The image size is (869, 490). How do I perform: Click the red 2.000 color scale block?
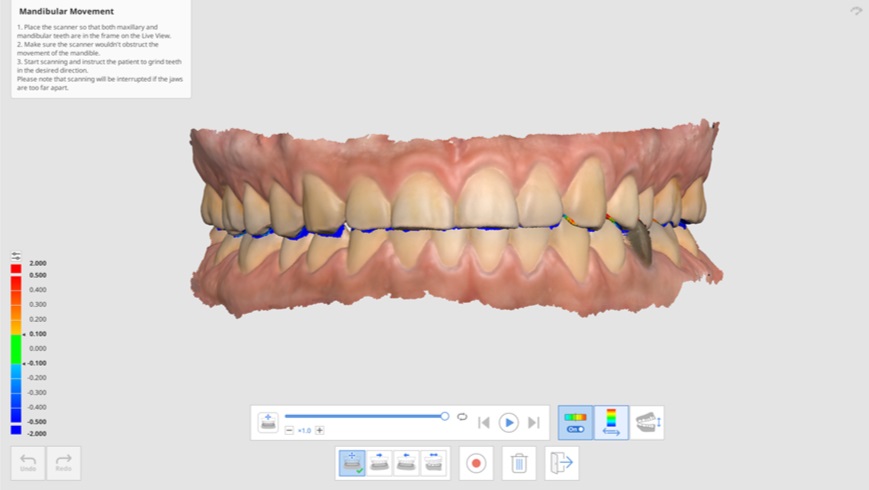click(16, 269)
